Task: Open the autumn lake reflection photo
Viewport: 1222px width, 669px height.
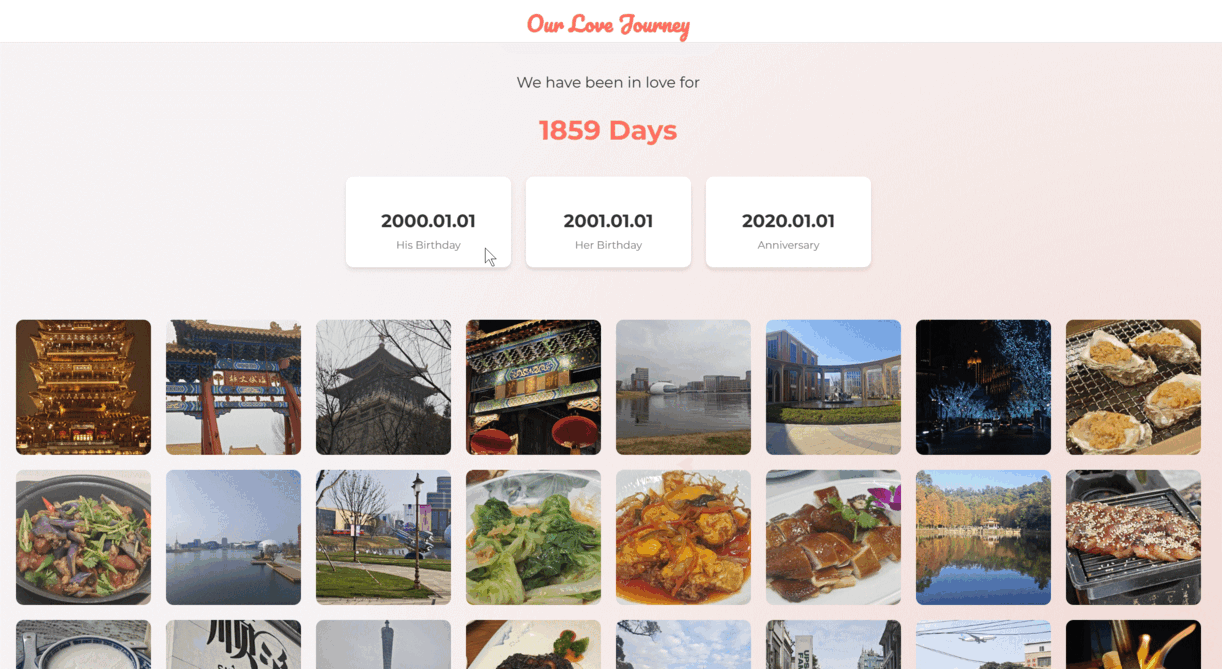Action: pos(983,537)
